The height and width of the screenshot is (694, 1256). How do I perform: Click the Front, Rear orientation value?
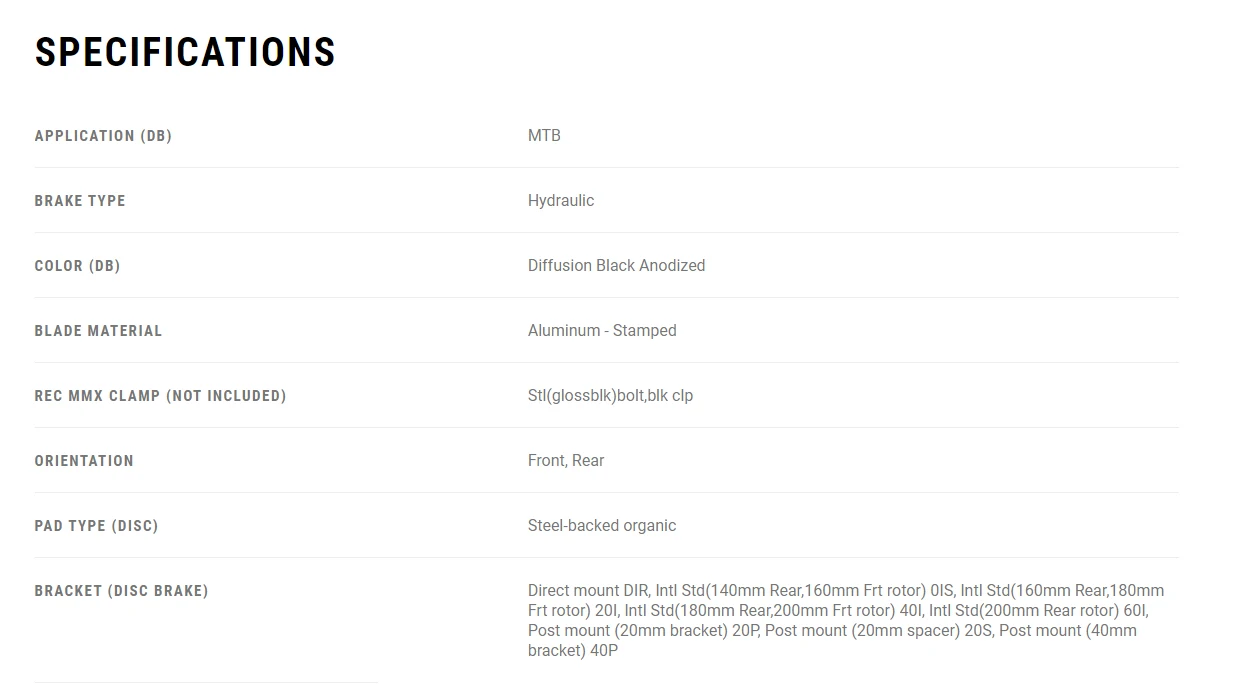click(566, 460)
